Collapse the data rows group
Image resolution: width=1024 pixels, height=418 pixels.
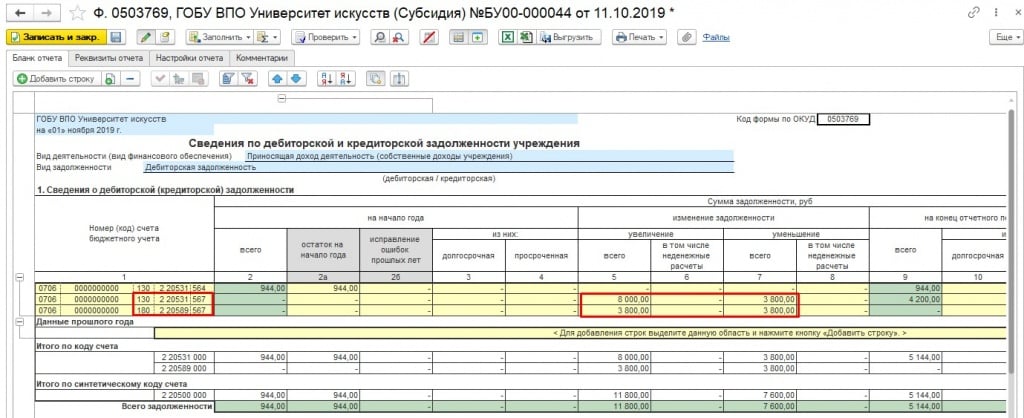18,277
